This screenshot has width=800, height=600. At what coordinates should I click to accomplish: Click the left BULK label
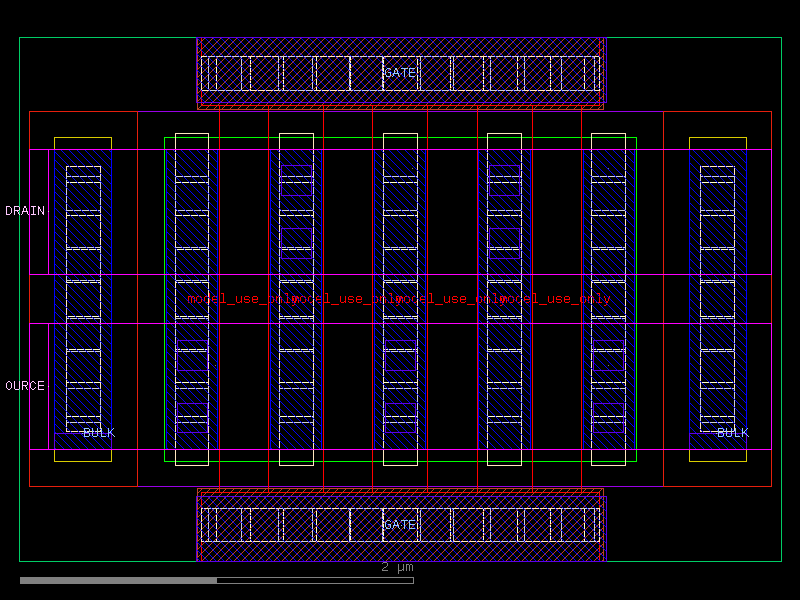(x=98, y=433)
